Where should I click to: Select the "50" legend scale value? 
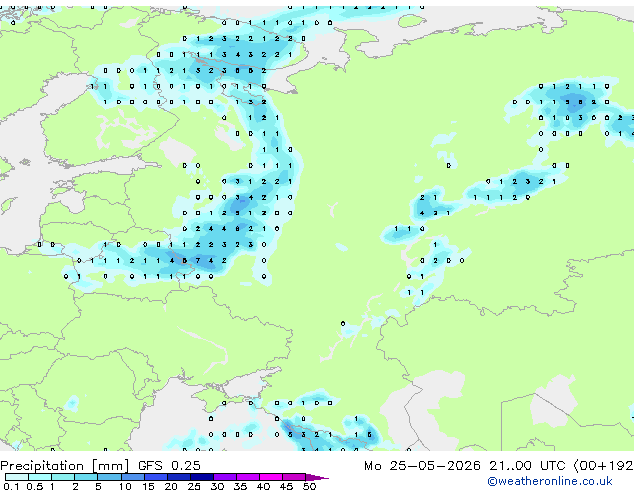pyautogui.click(x=309, y=486)
